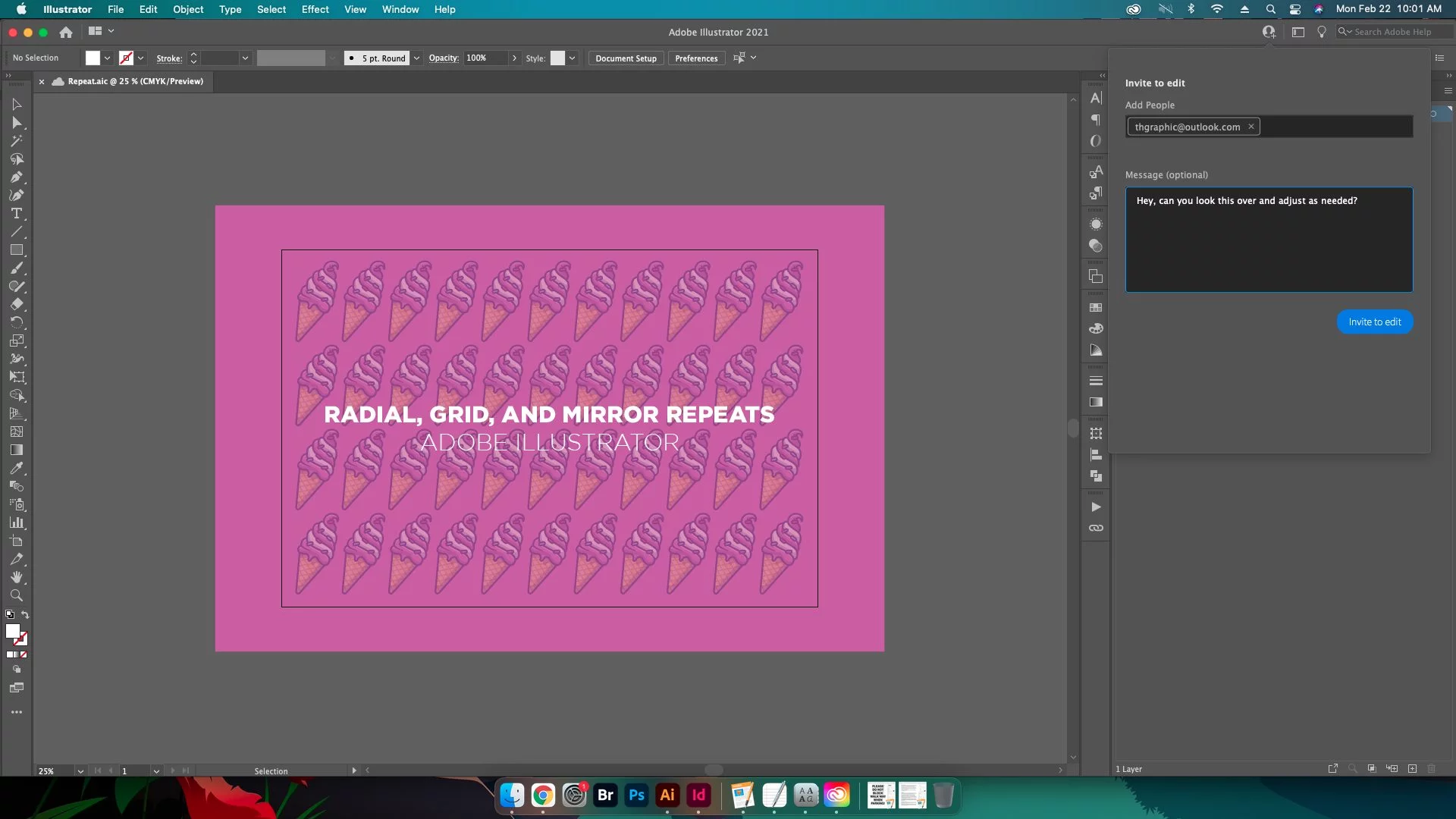Remove thgraphic@outlook.com from Add People
This screenshot has width=1456, height=819.
(1250, 127)
